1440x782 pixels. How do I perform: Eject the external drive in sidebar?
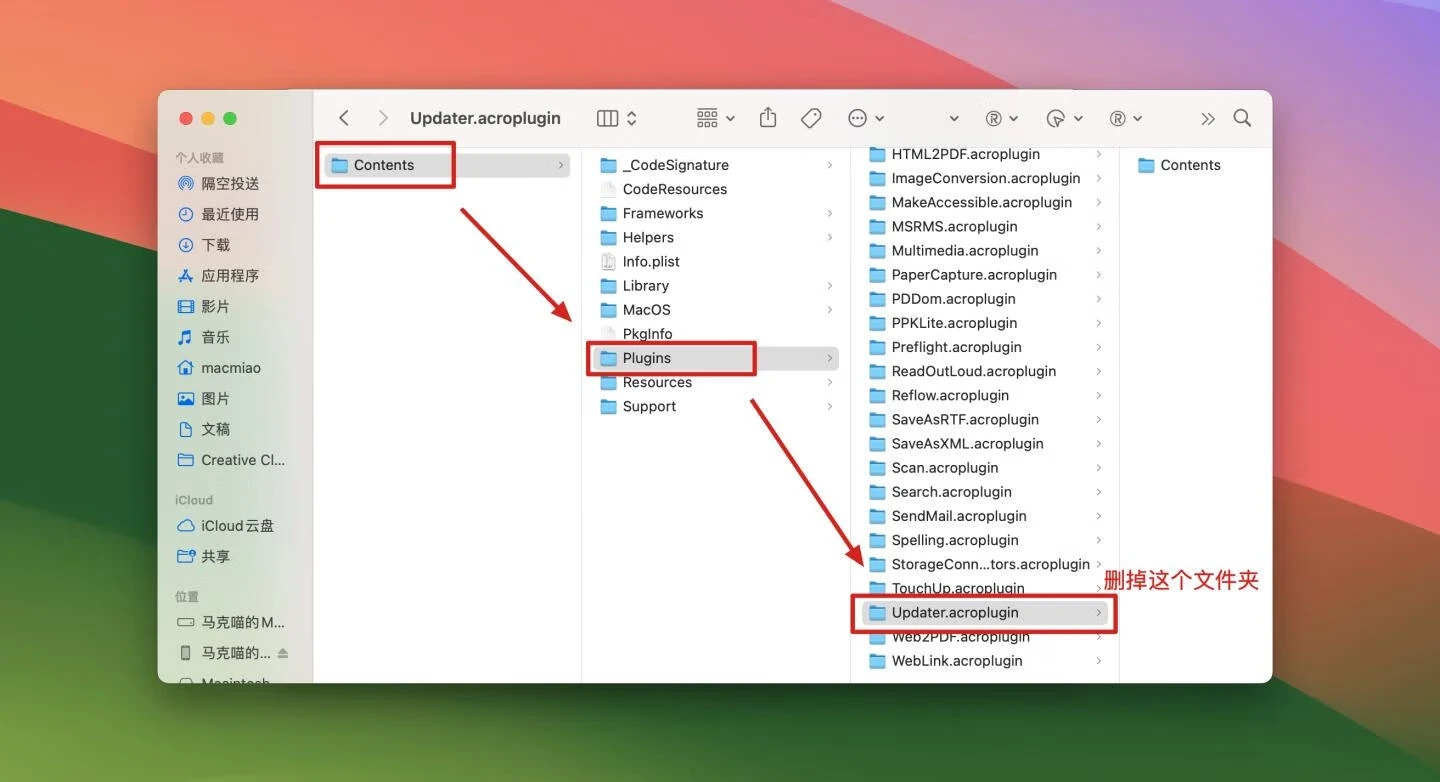coord(283,653)
